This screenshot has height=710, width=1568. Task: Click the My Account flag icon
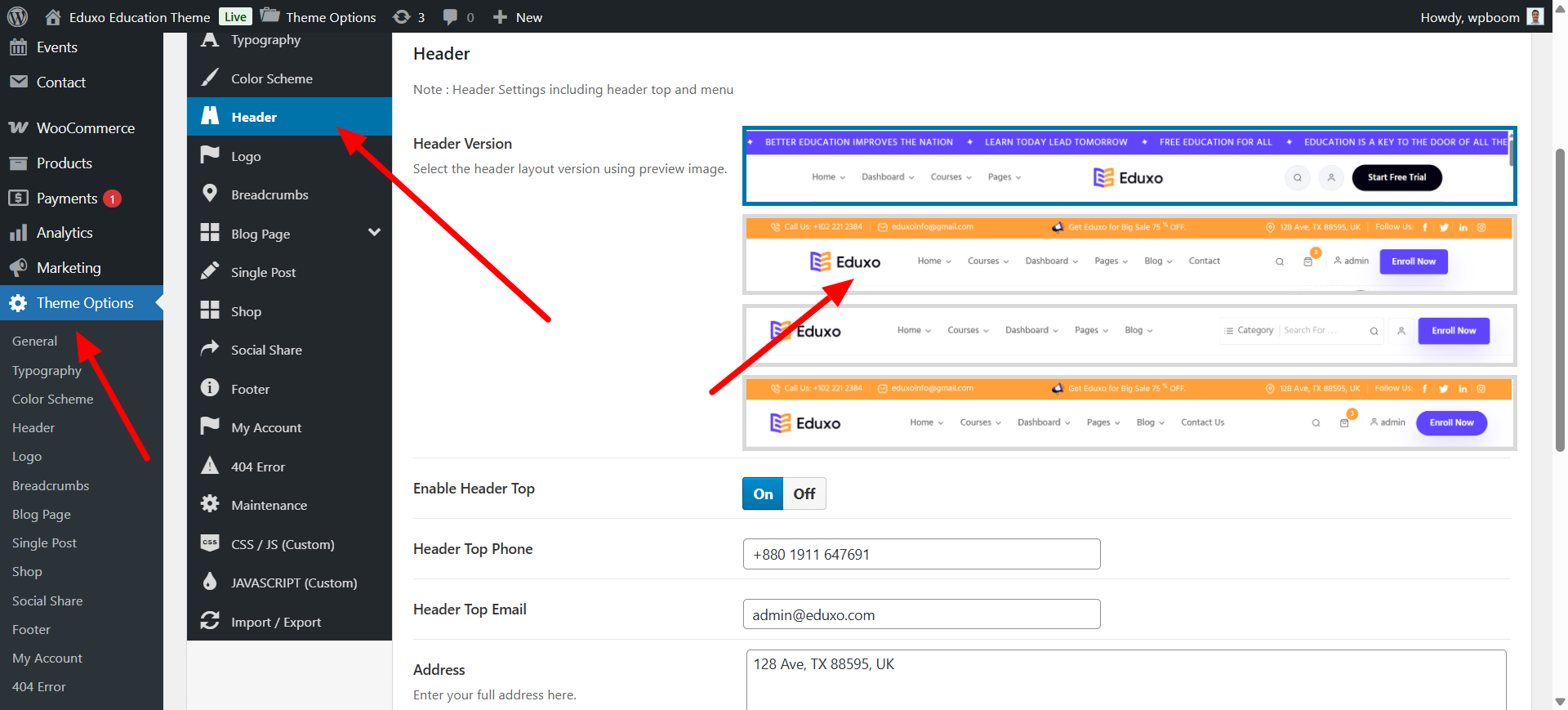pyautogui.click(x=210, y=426)
